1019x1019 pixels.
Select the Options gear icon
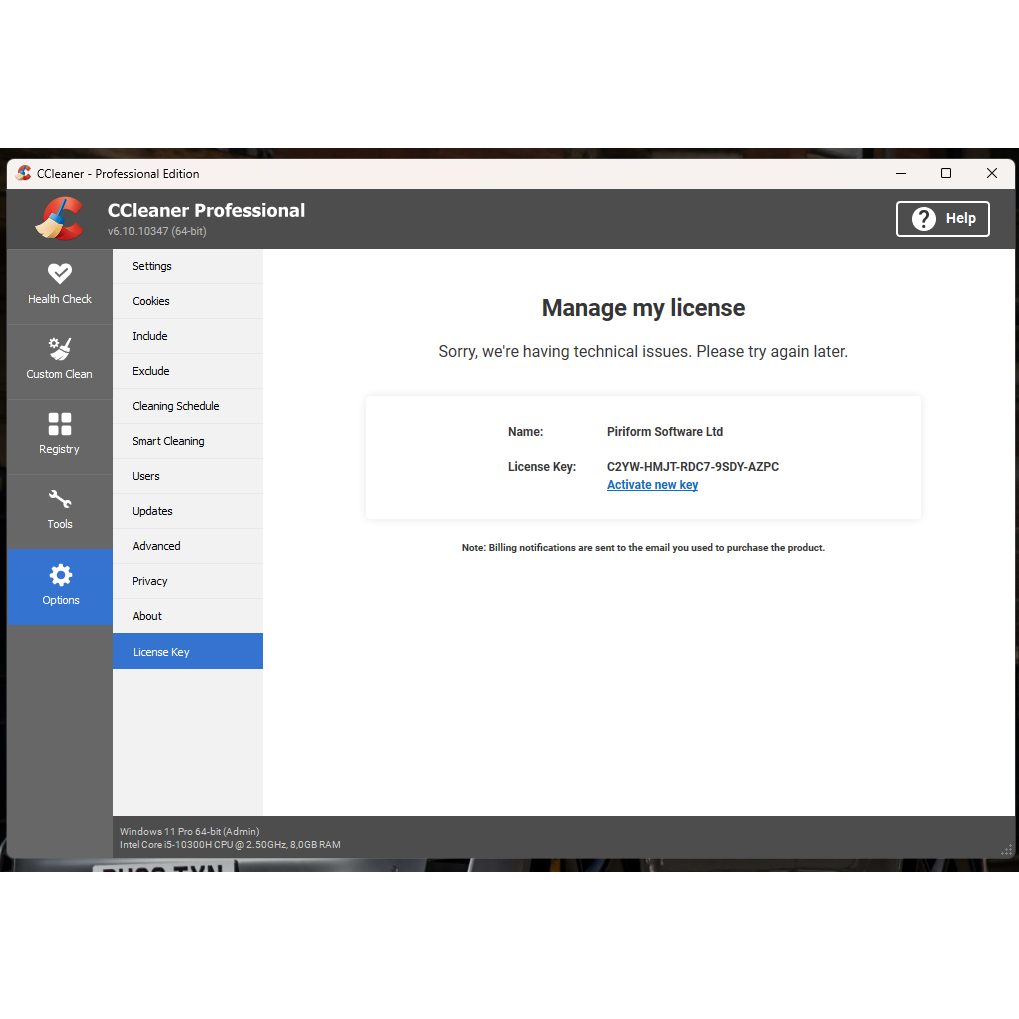pos(61,575)
